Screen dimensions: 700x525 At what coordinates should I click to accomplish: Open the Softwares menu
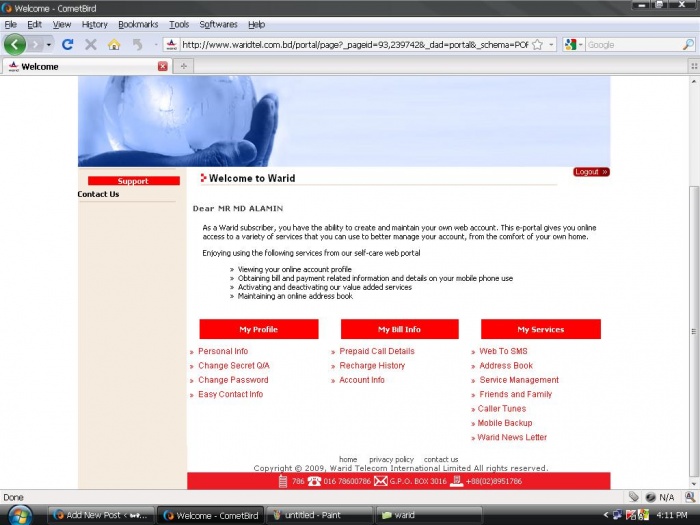218,25
